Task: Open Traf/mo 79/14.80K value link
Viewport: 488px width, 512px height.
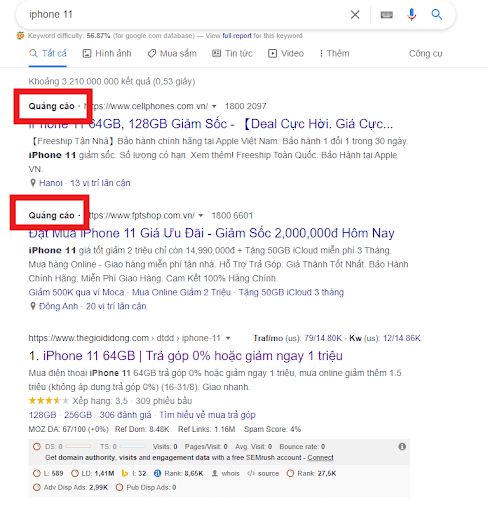Action: 323,338
